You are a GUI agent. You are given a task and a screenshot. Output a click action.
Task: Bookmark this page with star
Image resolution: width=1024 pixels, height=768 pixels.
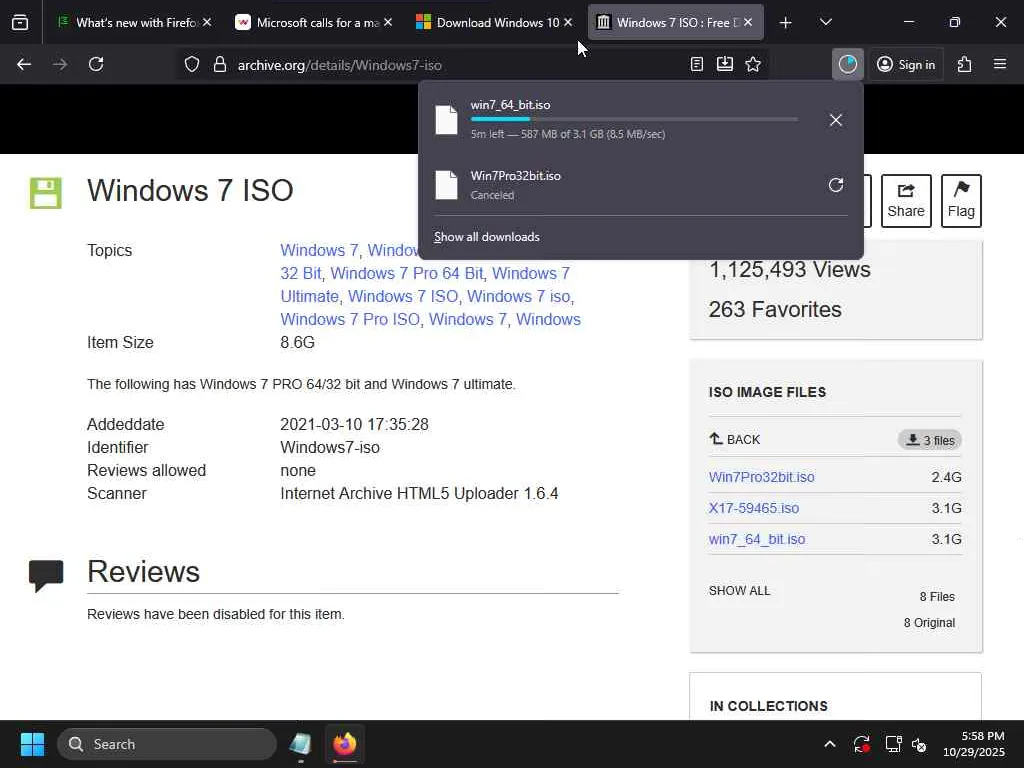[753, 64]
